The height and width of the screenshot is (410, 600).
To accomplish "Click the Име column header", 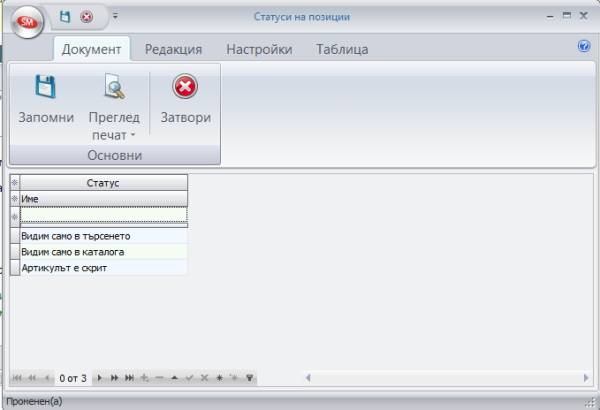I will tap(103, 199).
